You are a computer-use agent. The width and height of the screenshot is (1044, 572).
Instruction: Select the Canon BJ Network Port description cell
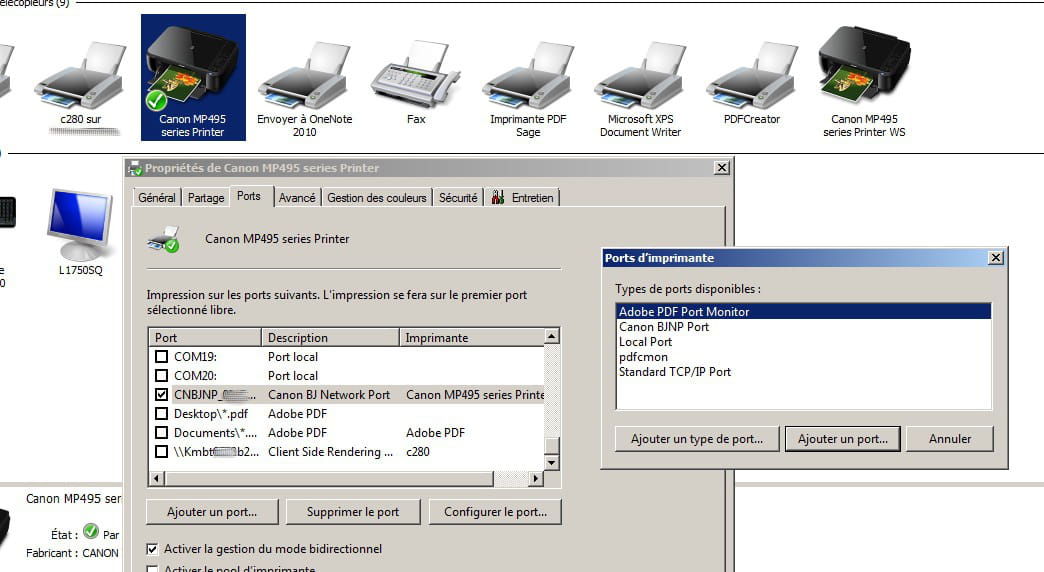click(329, 394)
